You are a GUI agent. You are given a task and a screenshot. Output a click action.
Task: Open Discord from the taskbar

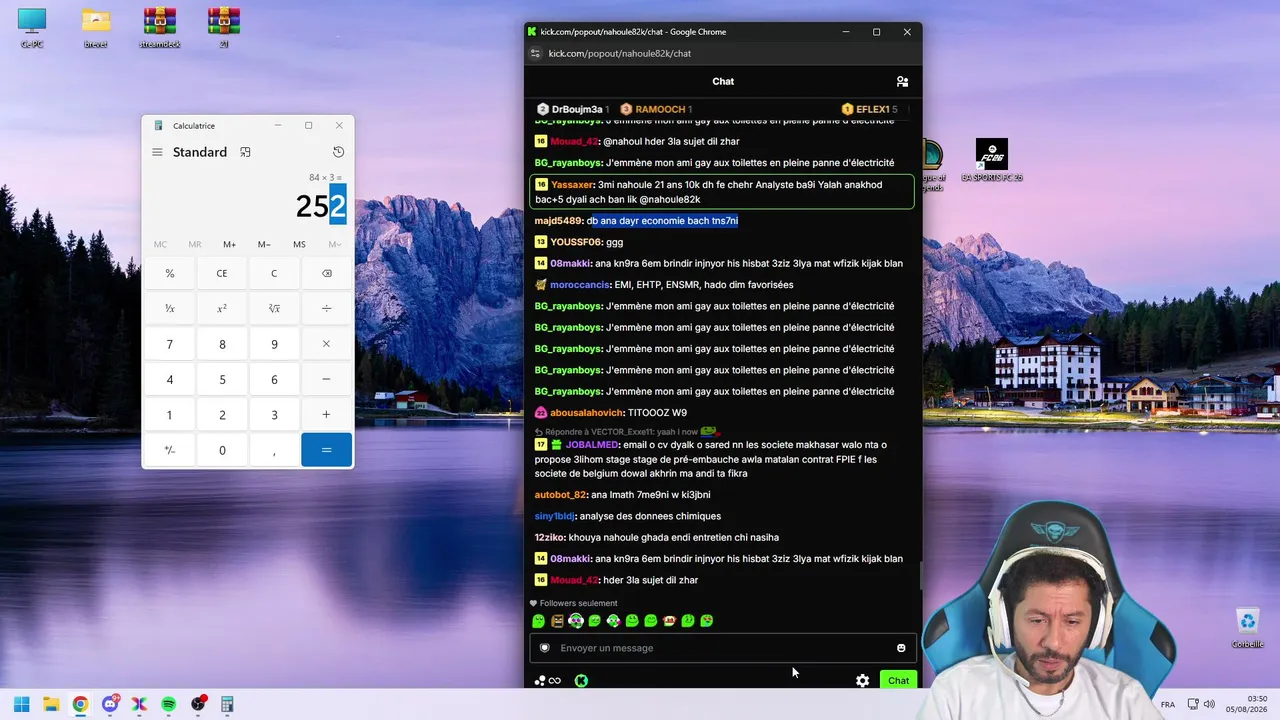coord(110,704)
